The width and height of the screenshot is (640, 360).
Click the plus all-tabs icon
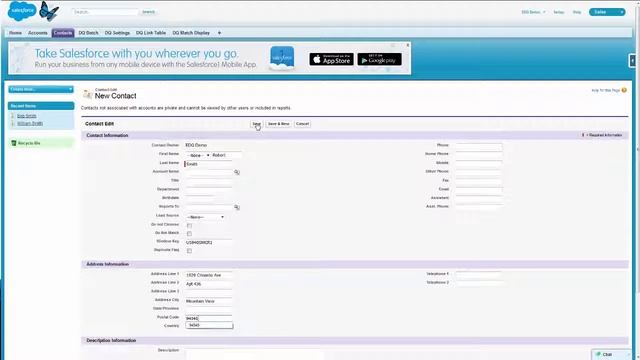pos(219,33)
